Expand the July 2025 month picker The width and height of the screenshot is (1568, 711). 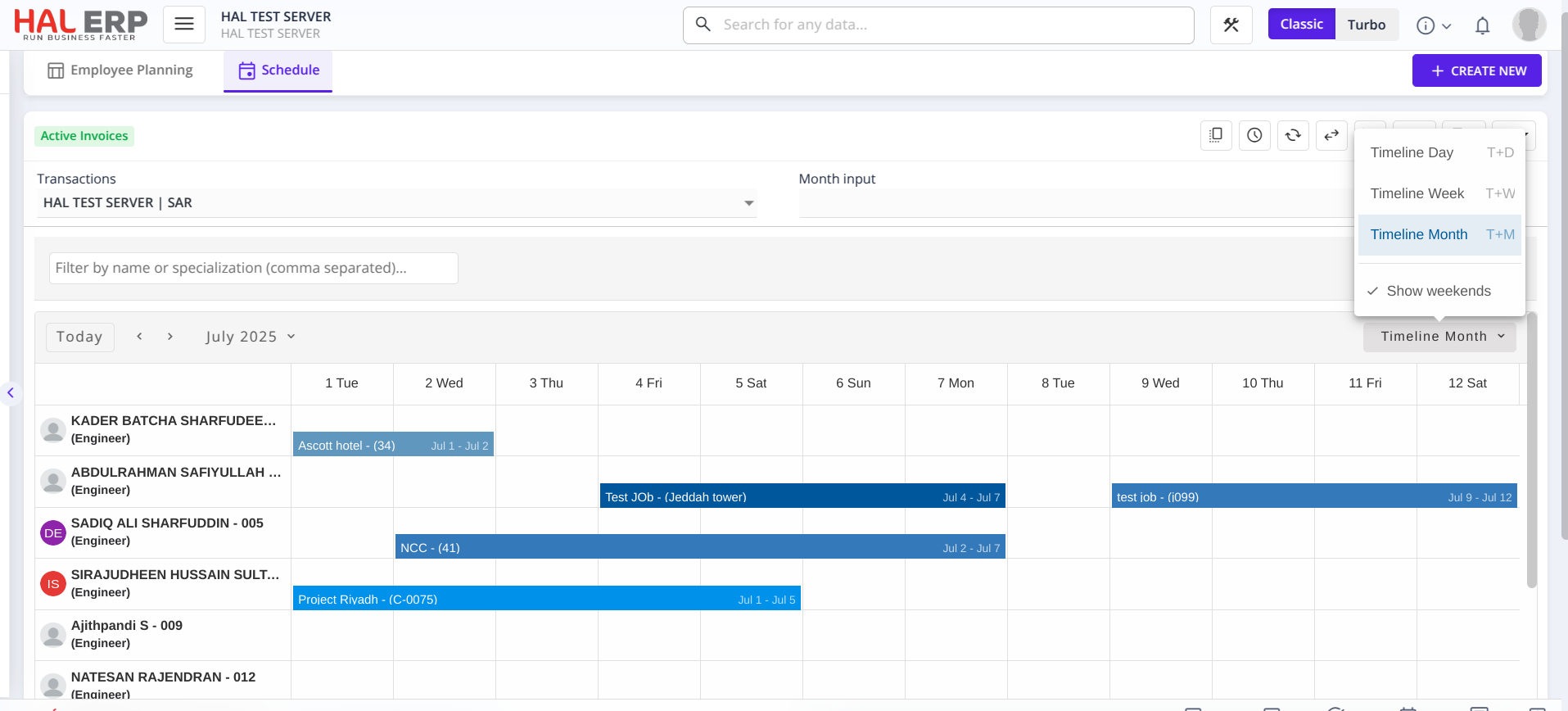point(250,337)
